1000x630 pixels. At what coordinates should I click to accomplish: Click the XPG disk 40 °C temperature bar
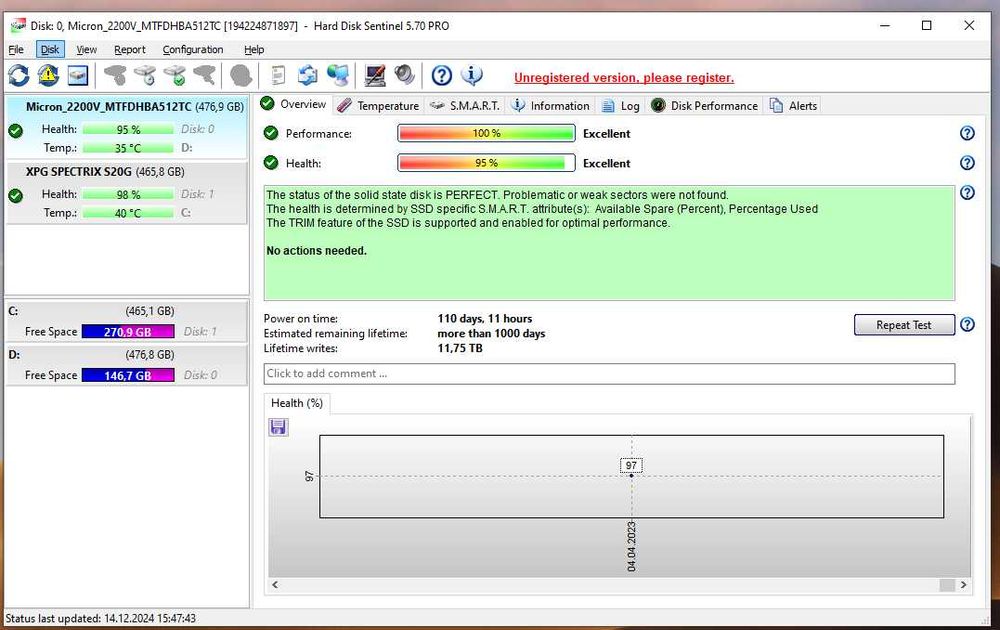[x=128, y=213]
